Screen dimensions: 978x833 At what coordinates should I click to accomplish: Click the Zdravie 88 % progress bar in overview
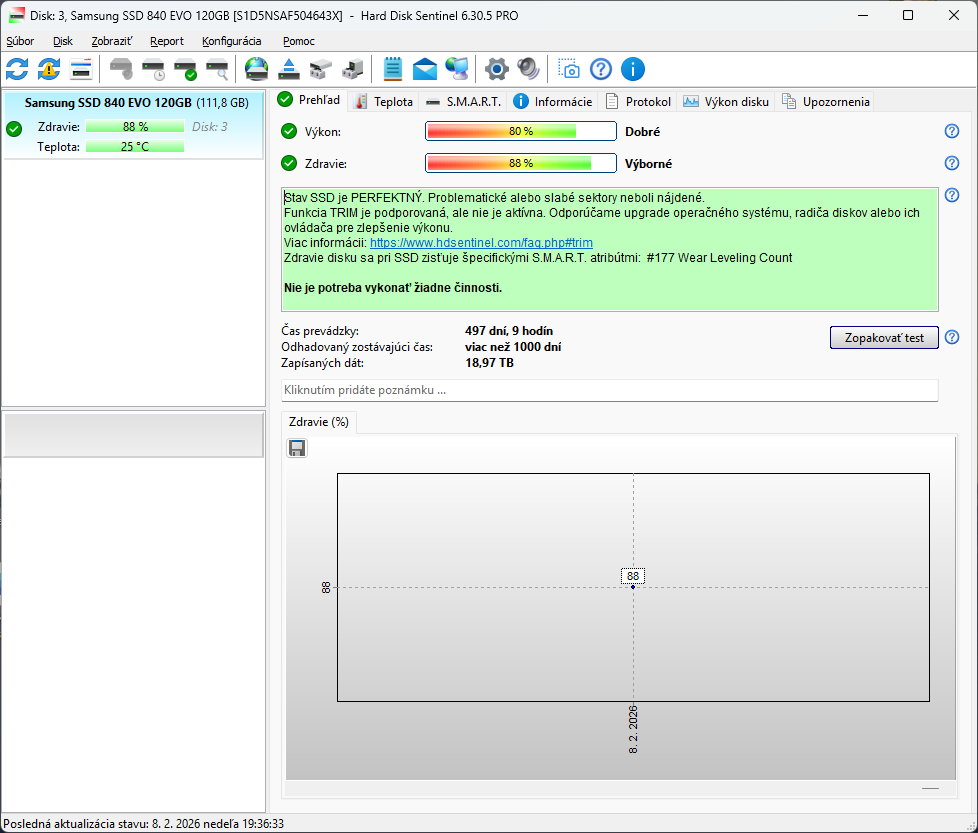(x=521, y=163)
